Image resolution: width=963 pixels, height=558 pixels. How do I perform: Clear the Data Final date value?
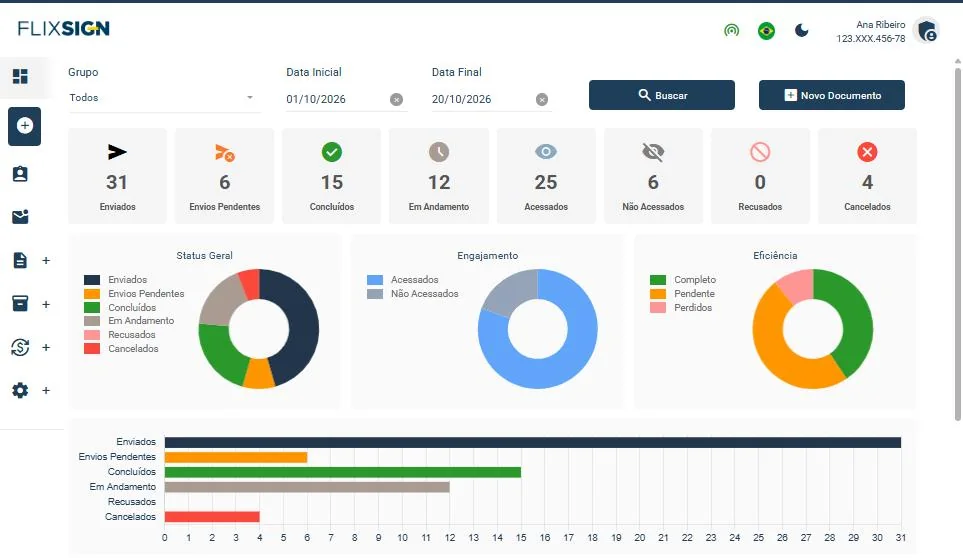coord(542,99)
